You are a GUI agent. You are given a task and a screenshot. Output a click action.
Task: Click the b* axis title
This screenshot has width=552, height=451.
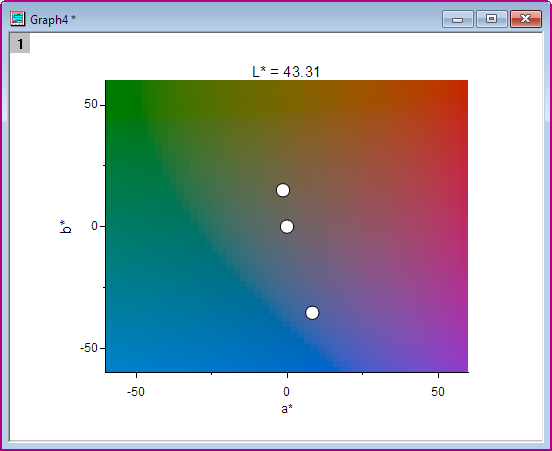65,226
